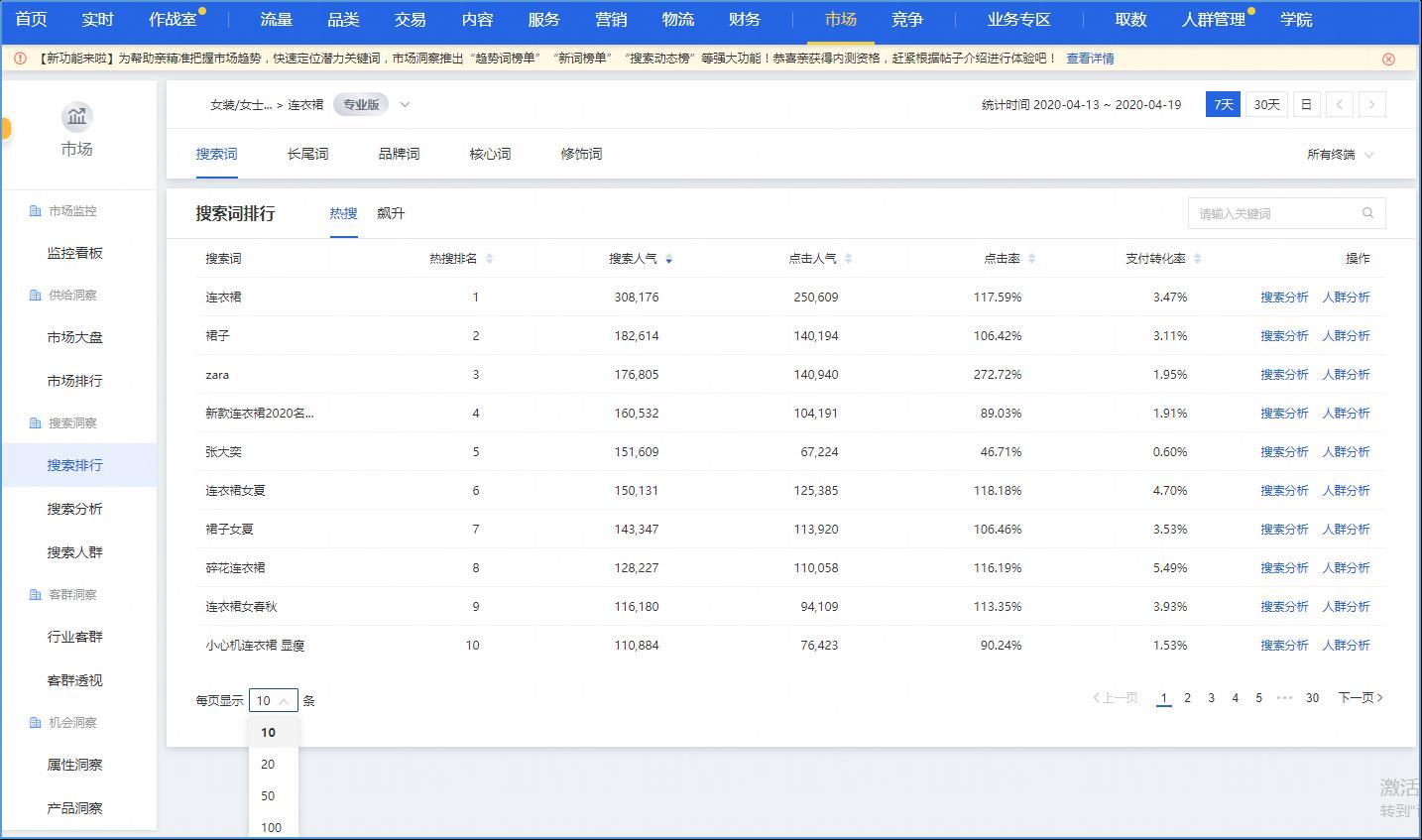This screenshot has width=1422, height=840.
Task: Sort by 点击人气 column arrows
Action: click(848, 259)
